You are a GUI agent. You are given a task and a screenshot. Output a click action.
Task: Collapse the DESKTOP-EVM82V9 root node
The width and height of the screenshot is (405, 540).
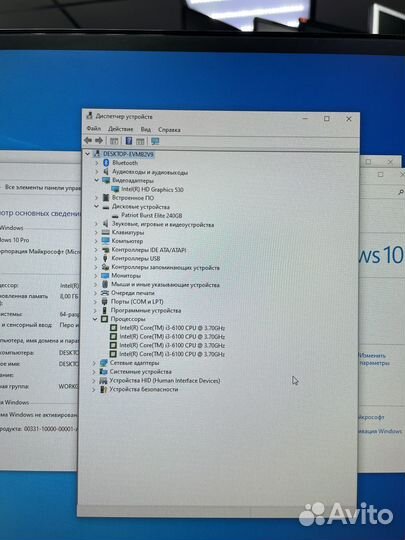[87, 154]
